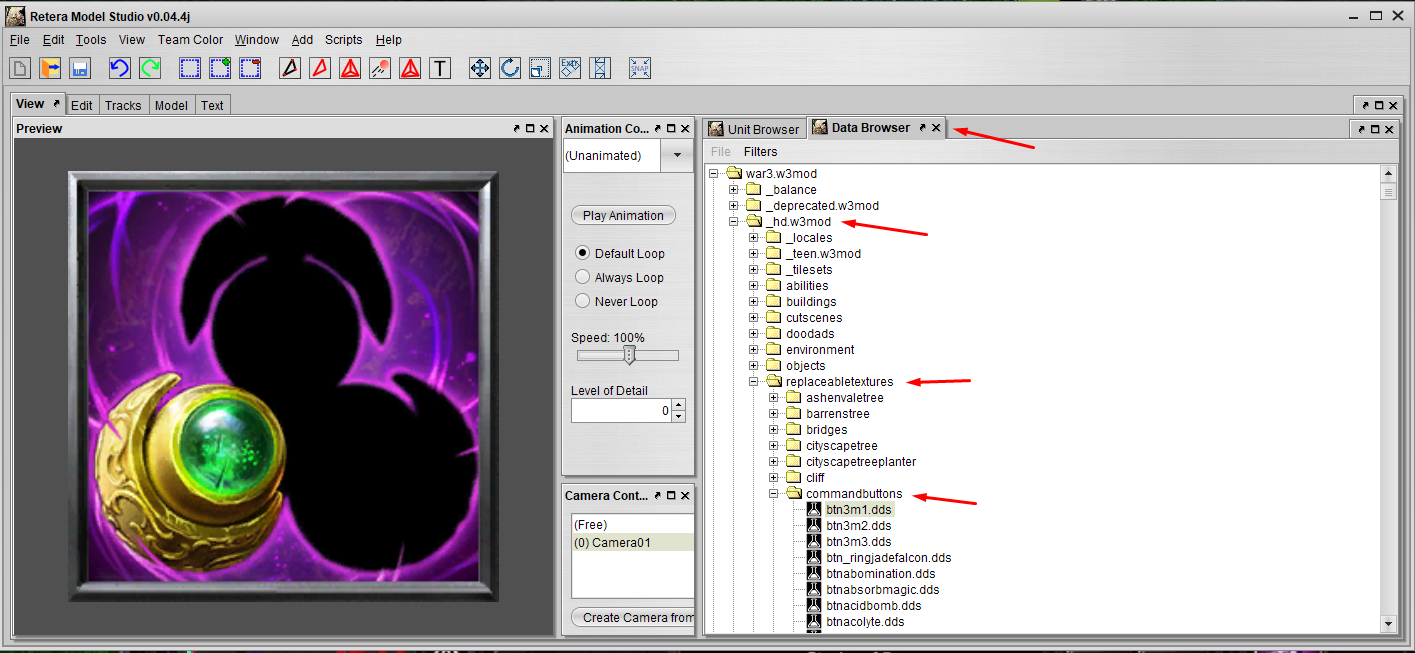Switch to the Tracks tab
This screenshot has width=1415, height=653.
click(x=123, y=105)
